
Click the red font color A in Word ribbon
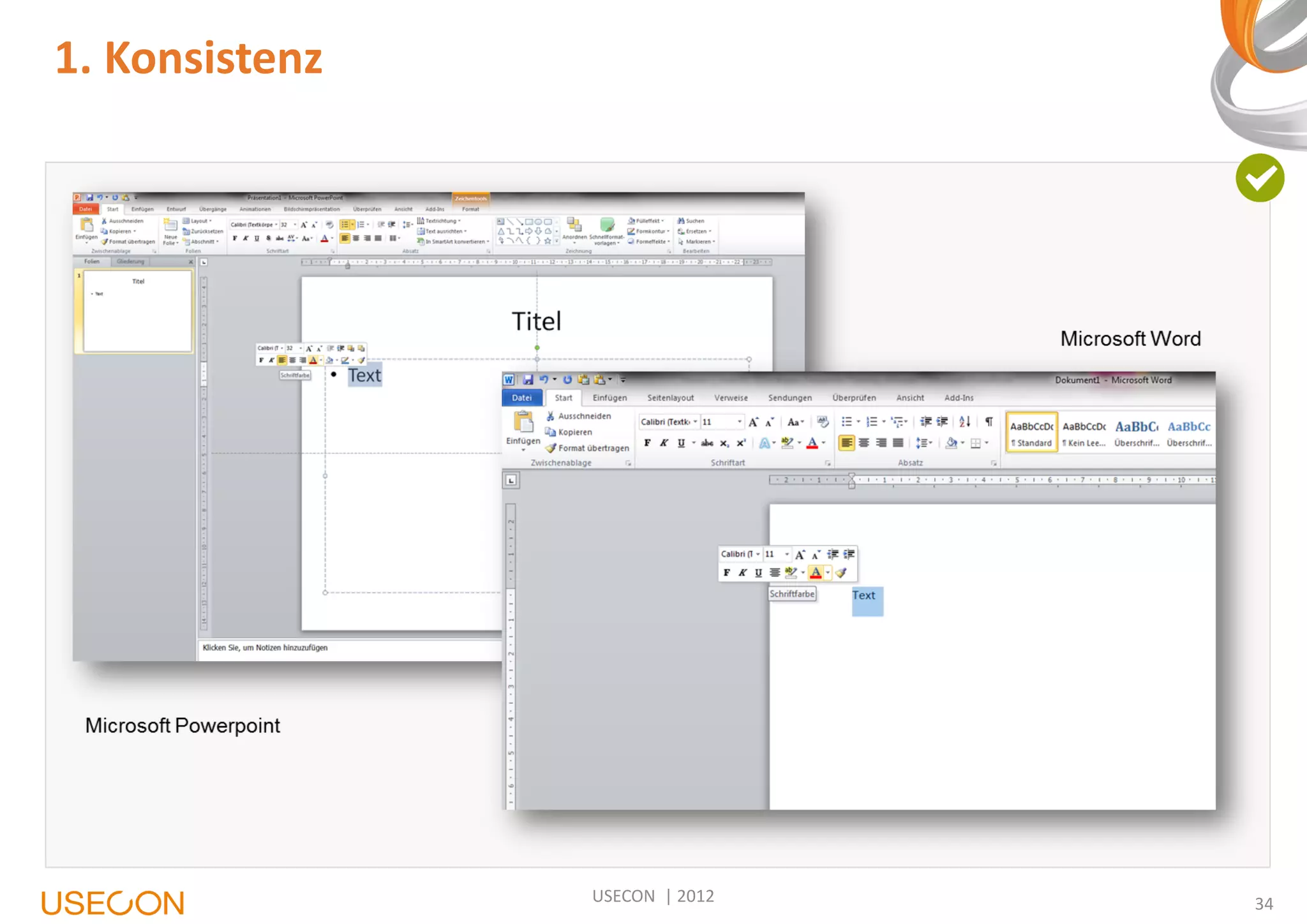[x=812, y=443]
